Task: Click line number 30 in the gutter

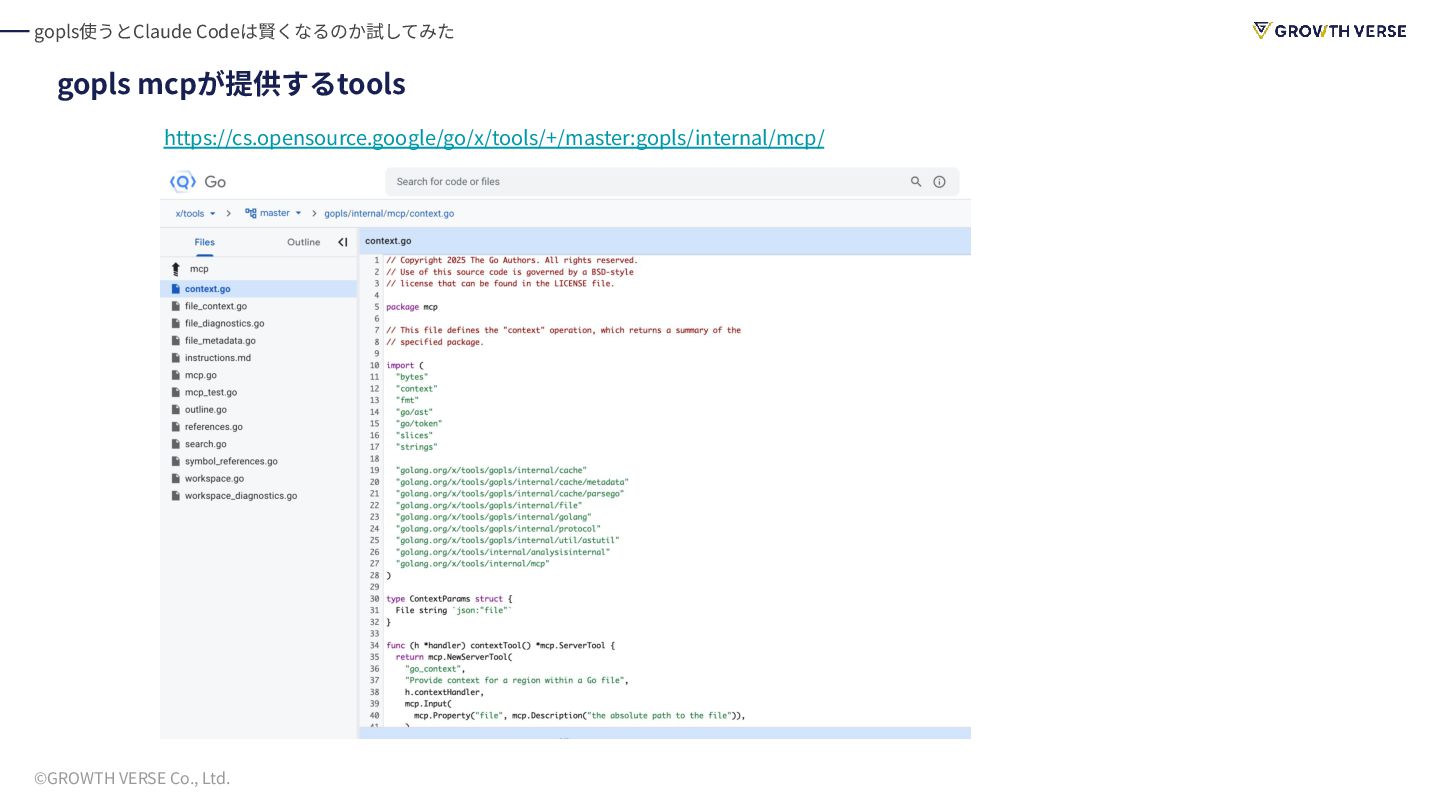Action: (374, 599)
